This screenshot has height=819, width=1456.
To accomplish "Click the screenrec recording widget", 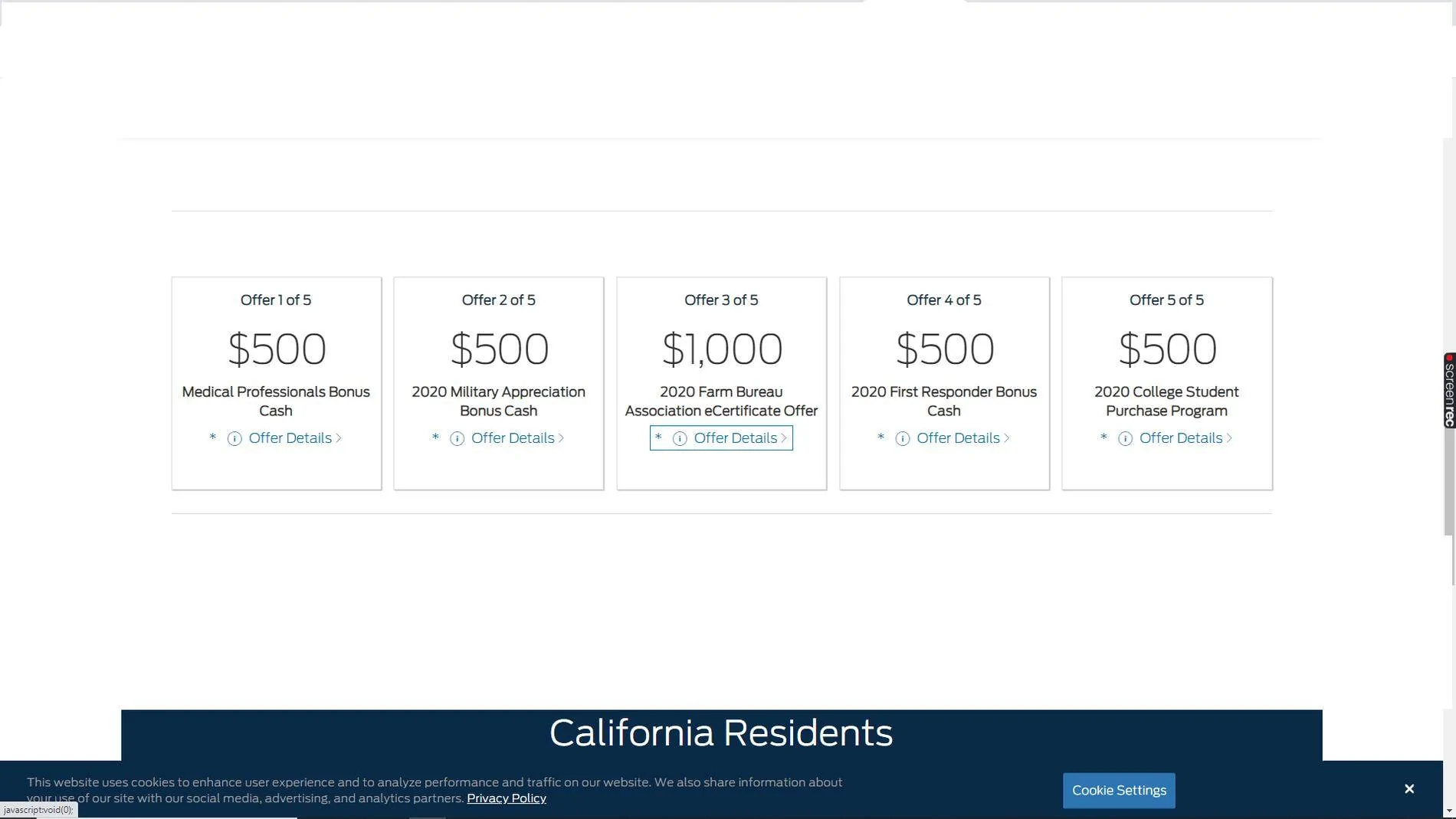I will click(x=1449, y=390).
